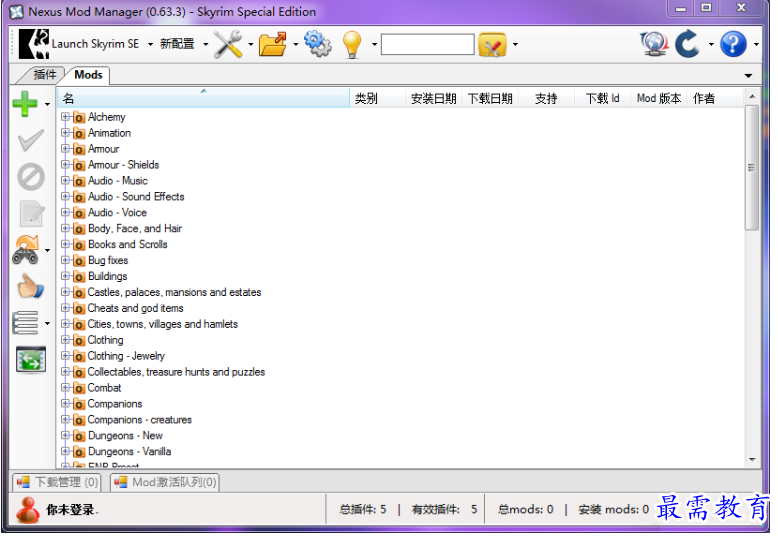The image size is (778, 539).
Task: Sort by the 下载日期 column header
Action: (490, 98)
